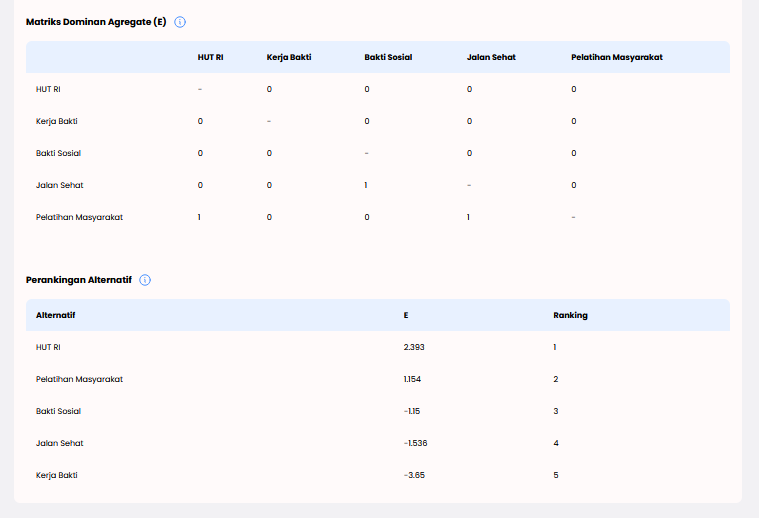Select Kerja Bakti row label in matrix

pos(56,121)
